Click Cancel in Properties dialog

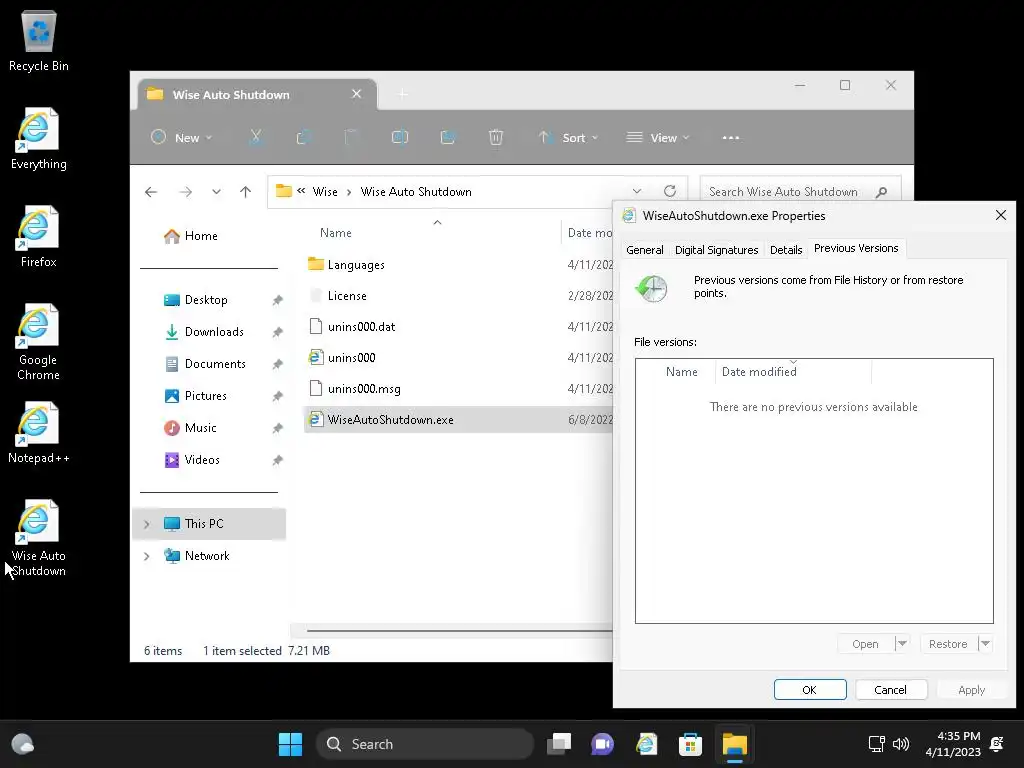coord(890,690)
